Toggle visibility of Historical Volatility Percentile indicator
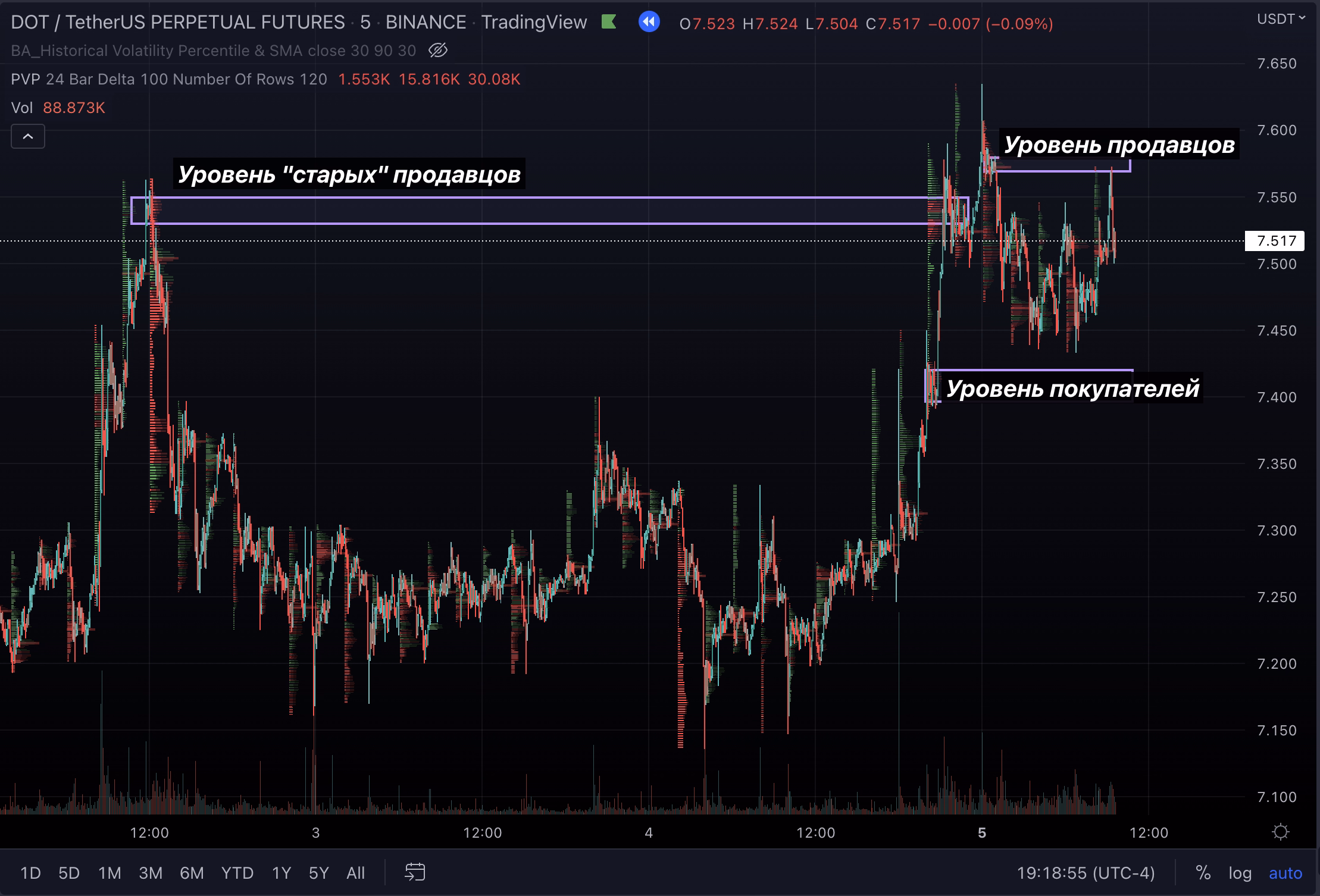The image size is (1320, 896). point(438,51)
